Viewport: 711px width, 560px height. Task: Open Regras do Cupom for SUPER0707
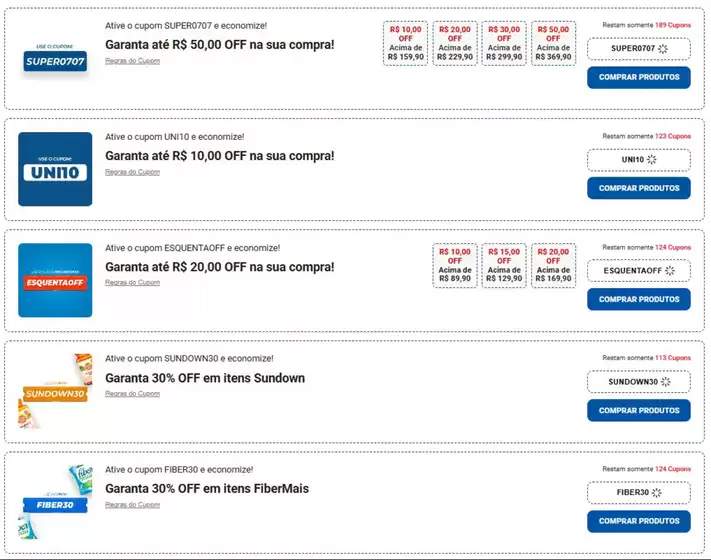click(132, 61)
